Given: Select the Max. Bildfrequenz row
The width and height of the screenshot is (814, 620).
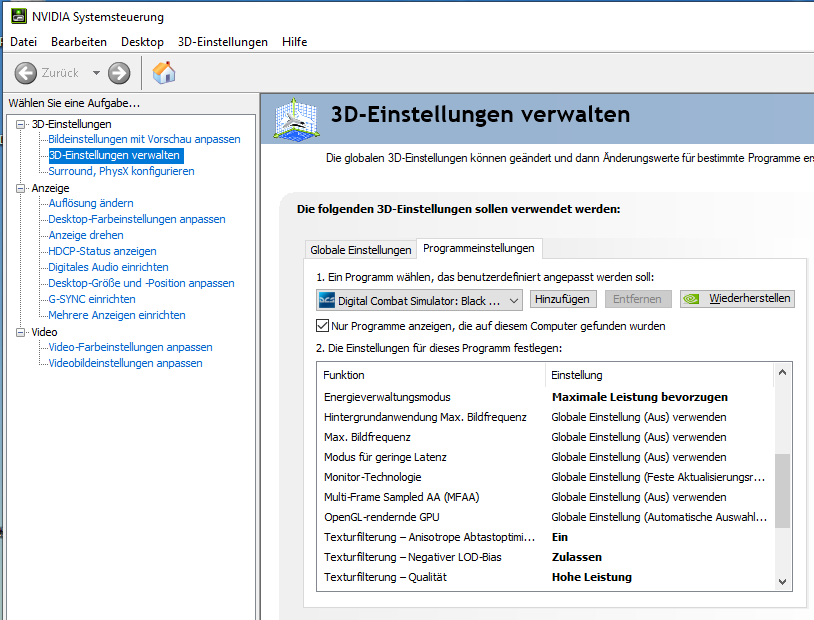Looking at the screenshot, I should point(545,437).
